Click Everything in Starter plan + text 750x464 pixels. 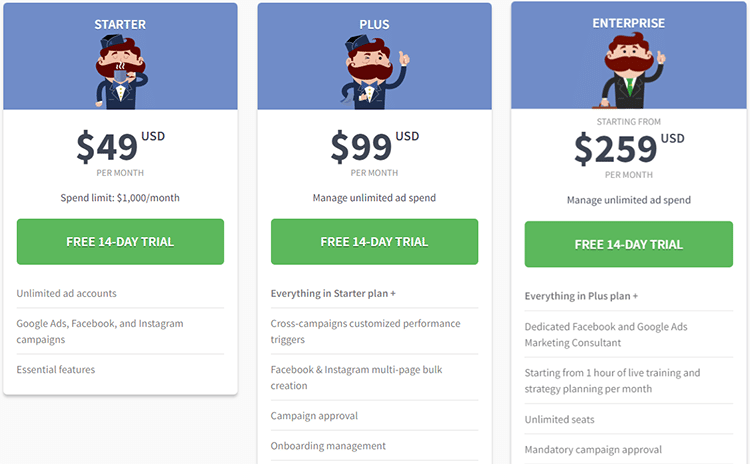pyautogui.click(x=334, y=294)
